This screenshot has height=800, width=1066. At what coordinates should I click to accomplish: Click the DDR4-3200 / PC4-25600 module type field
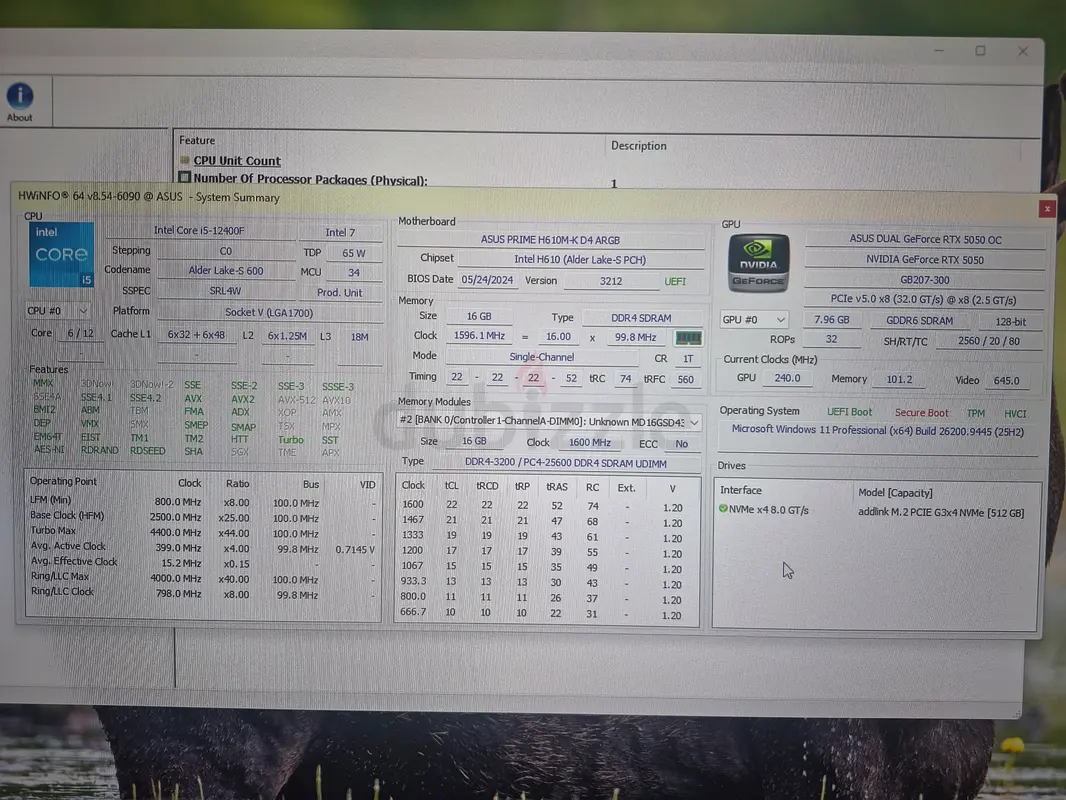pos(566,463)
